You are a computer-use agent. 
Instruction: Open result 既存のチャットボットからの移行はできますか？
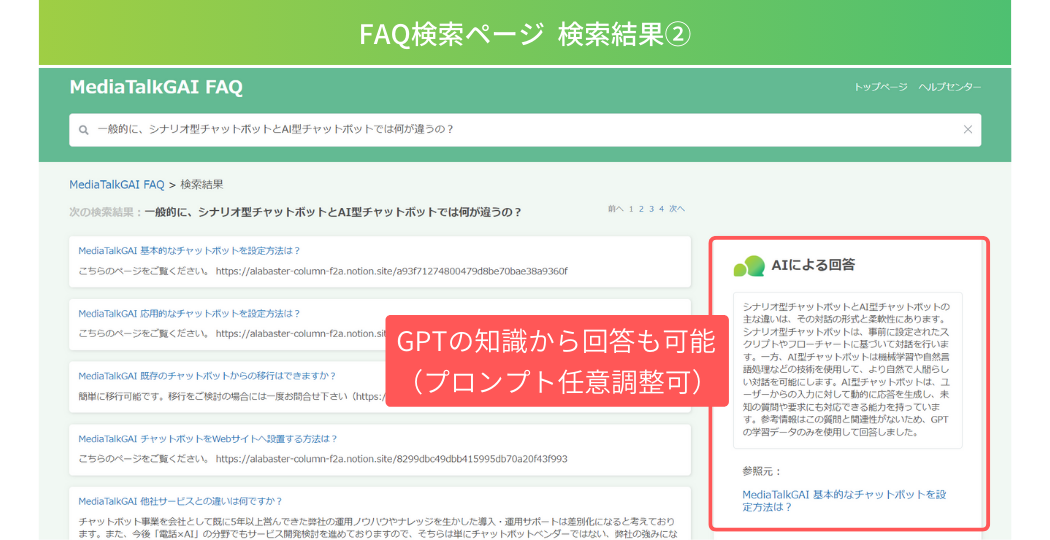[208, 376]
